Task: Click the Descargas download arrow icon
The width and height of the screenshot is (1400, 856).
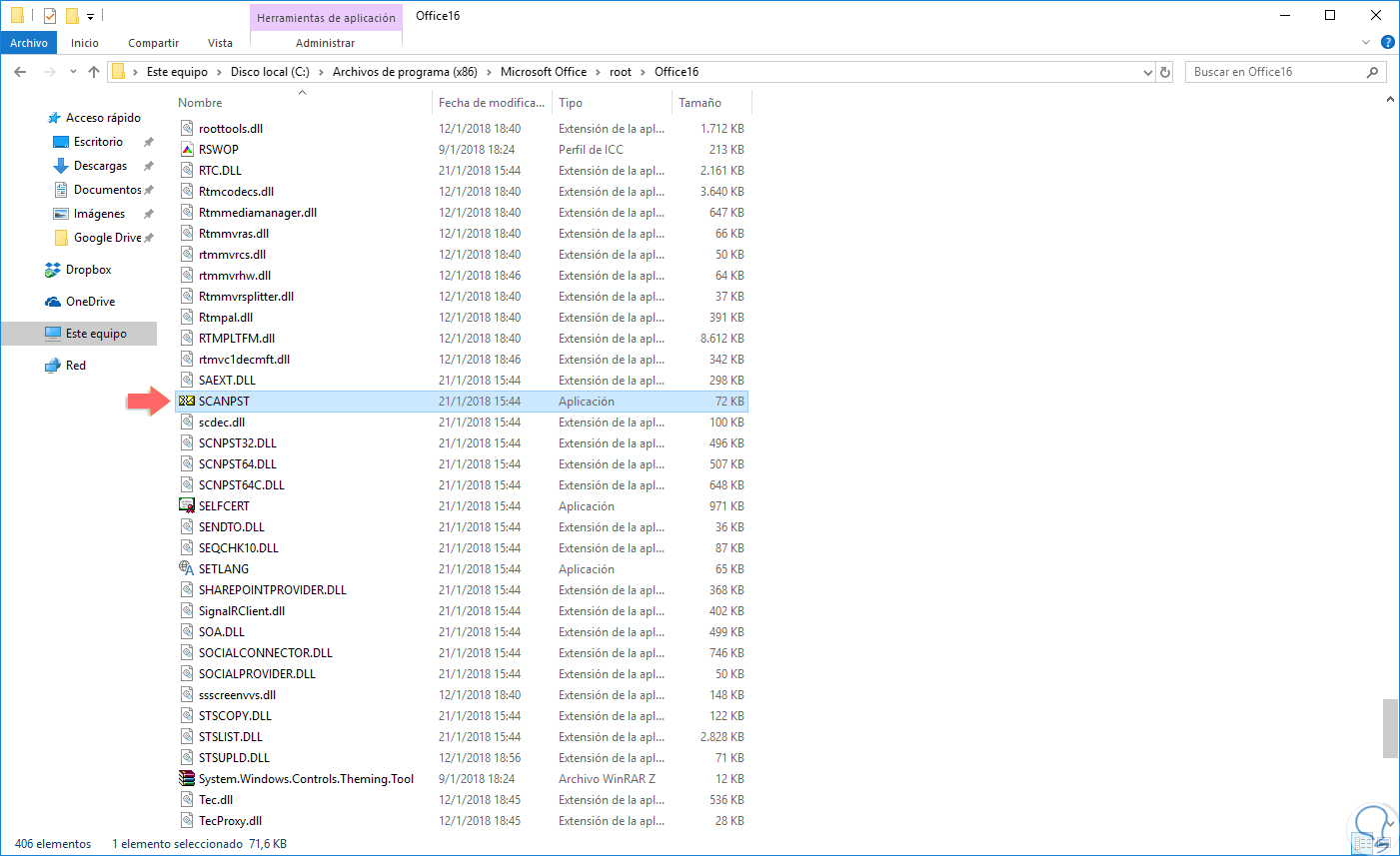Action: (x=61, y=166)
